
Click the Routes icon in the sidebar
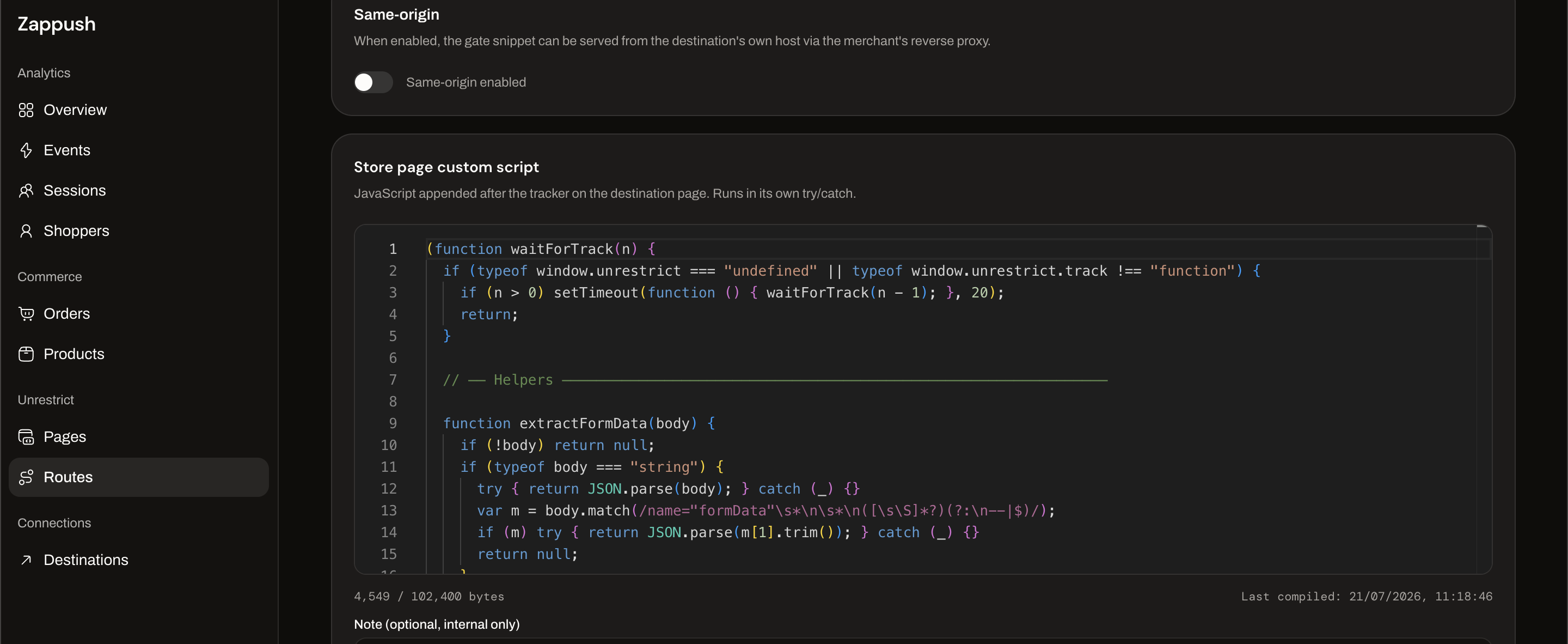[x=26, y=477]
